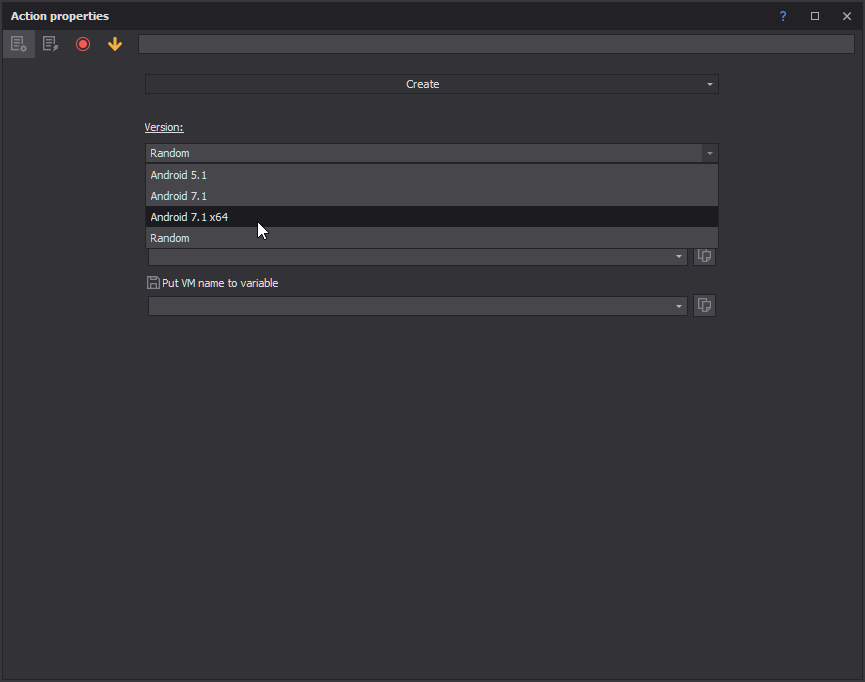Close the Action properties window
Viewport: 865px width, 682px height.
click(x=847, y=16)
